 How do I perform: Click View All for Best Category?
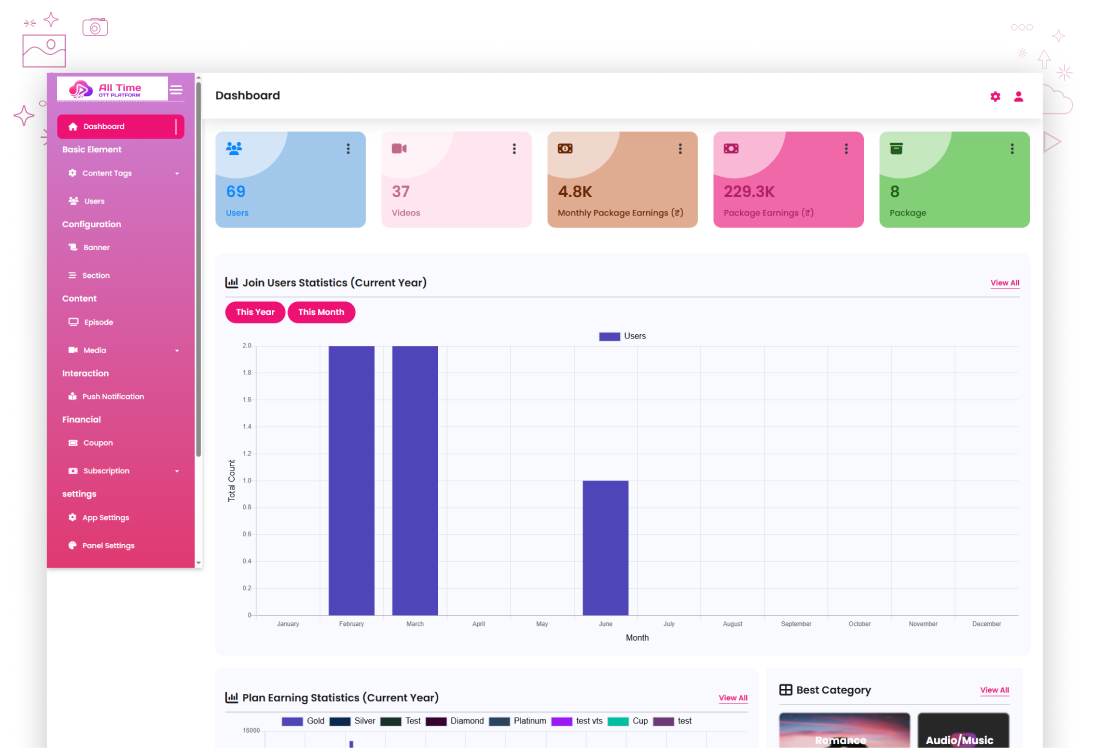[994, 690]
